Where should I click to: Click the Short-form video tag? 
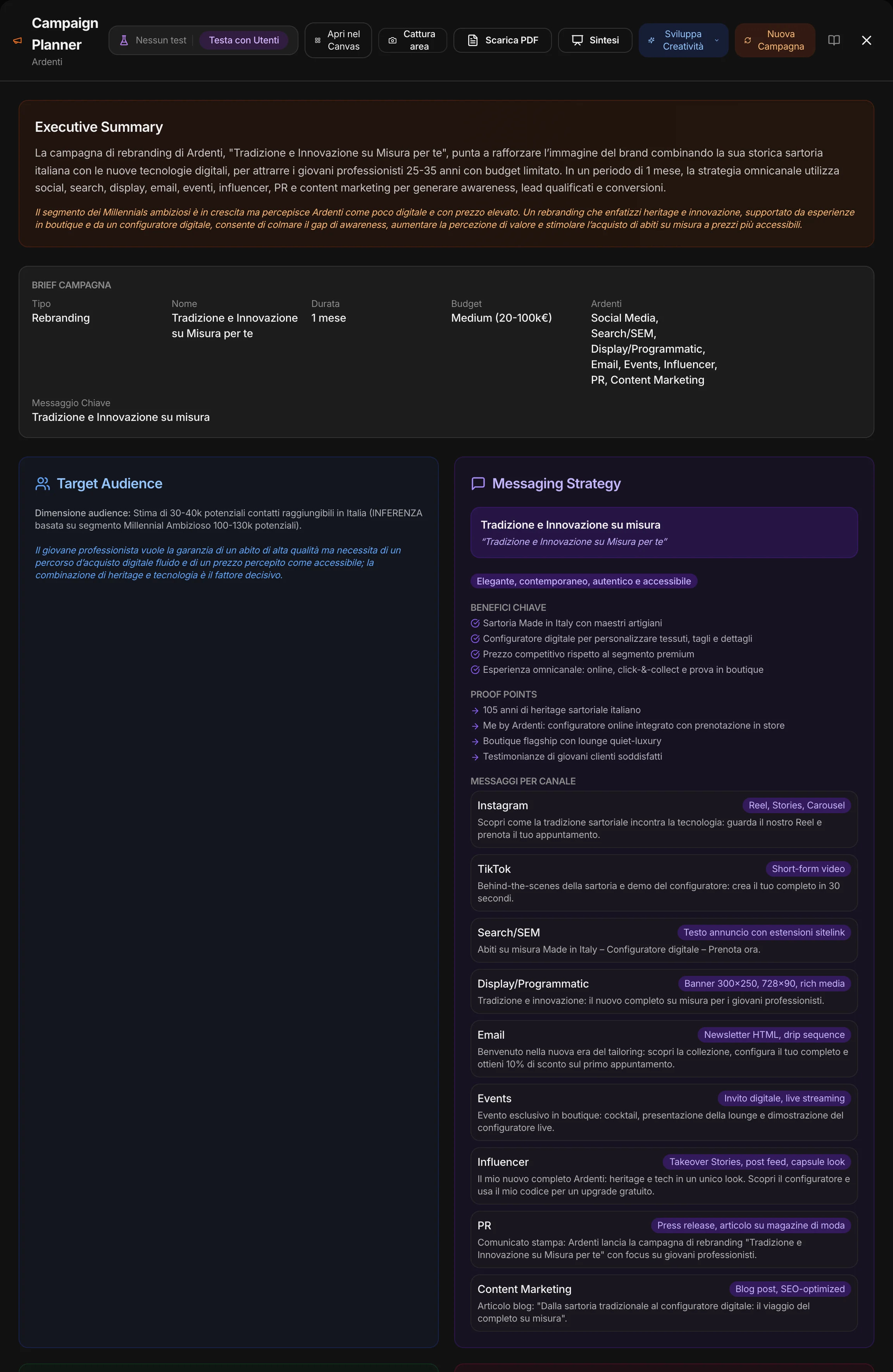[x=808, y=869]
